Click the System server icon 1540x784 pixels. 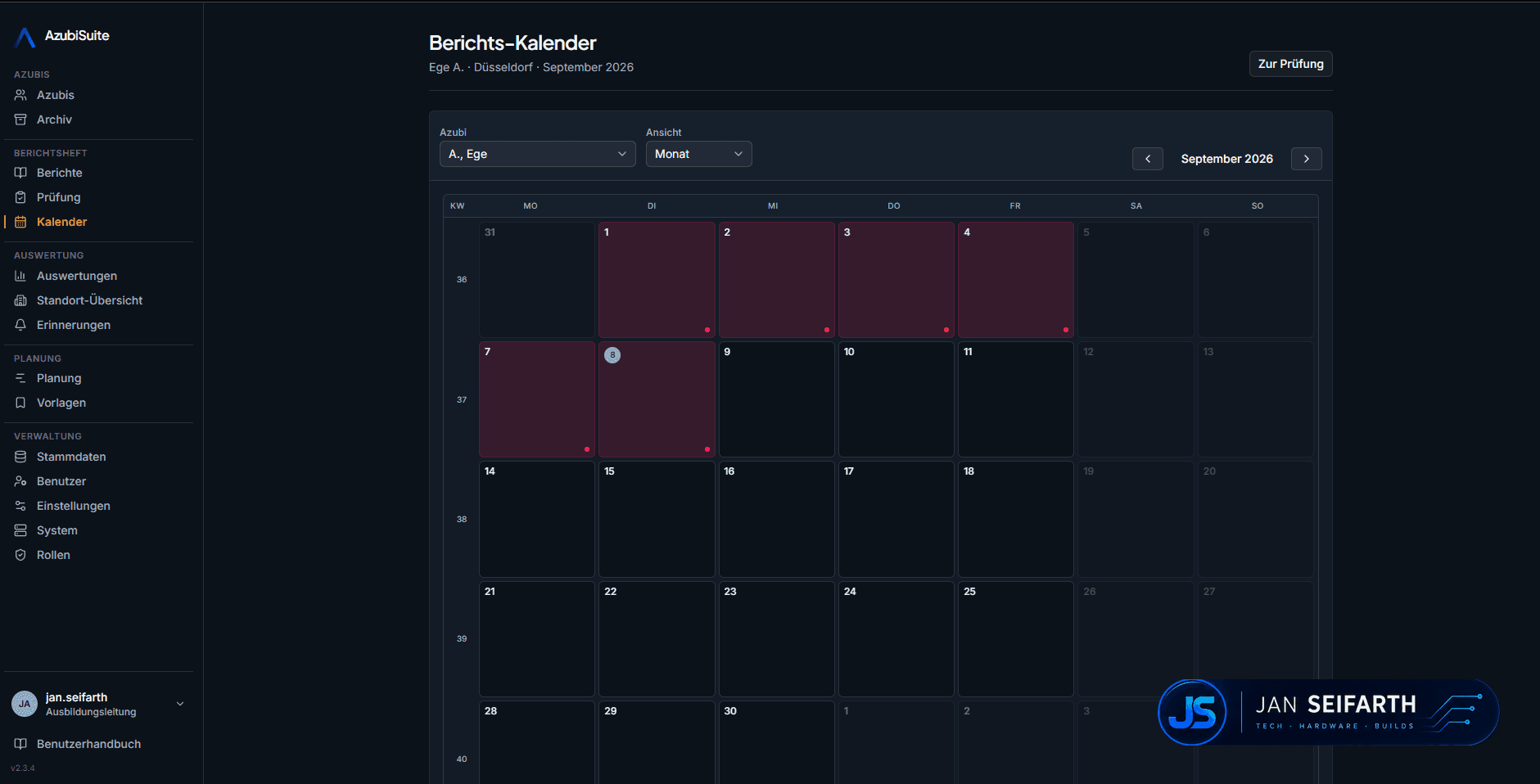click(20, 530)
